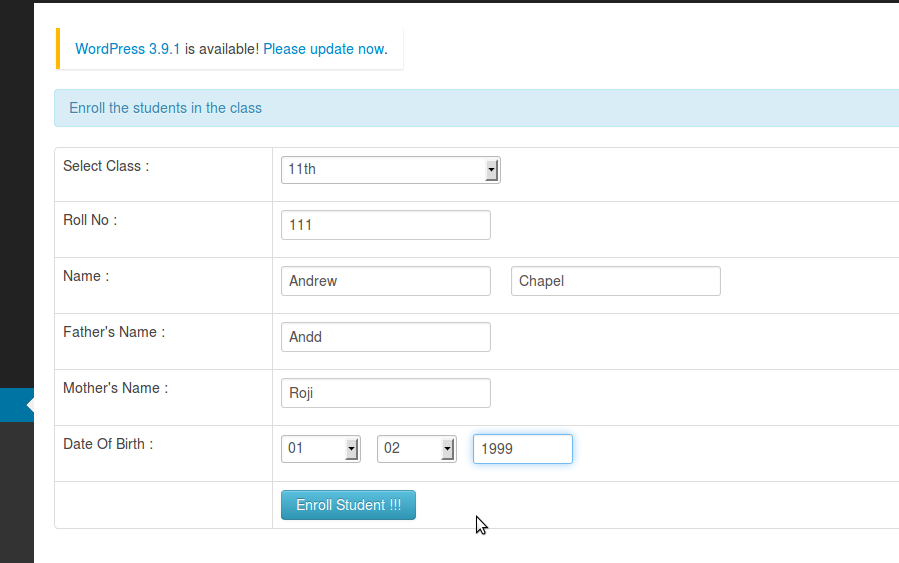Click the 'Father's Name :' label
Screen dimensions: 899x563
tap(114, 332)
